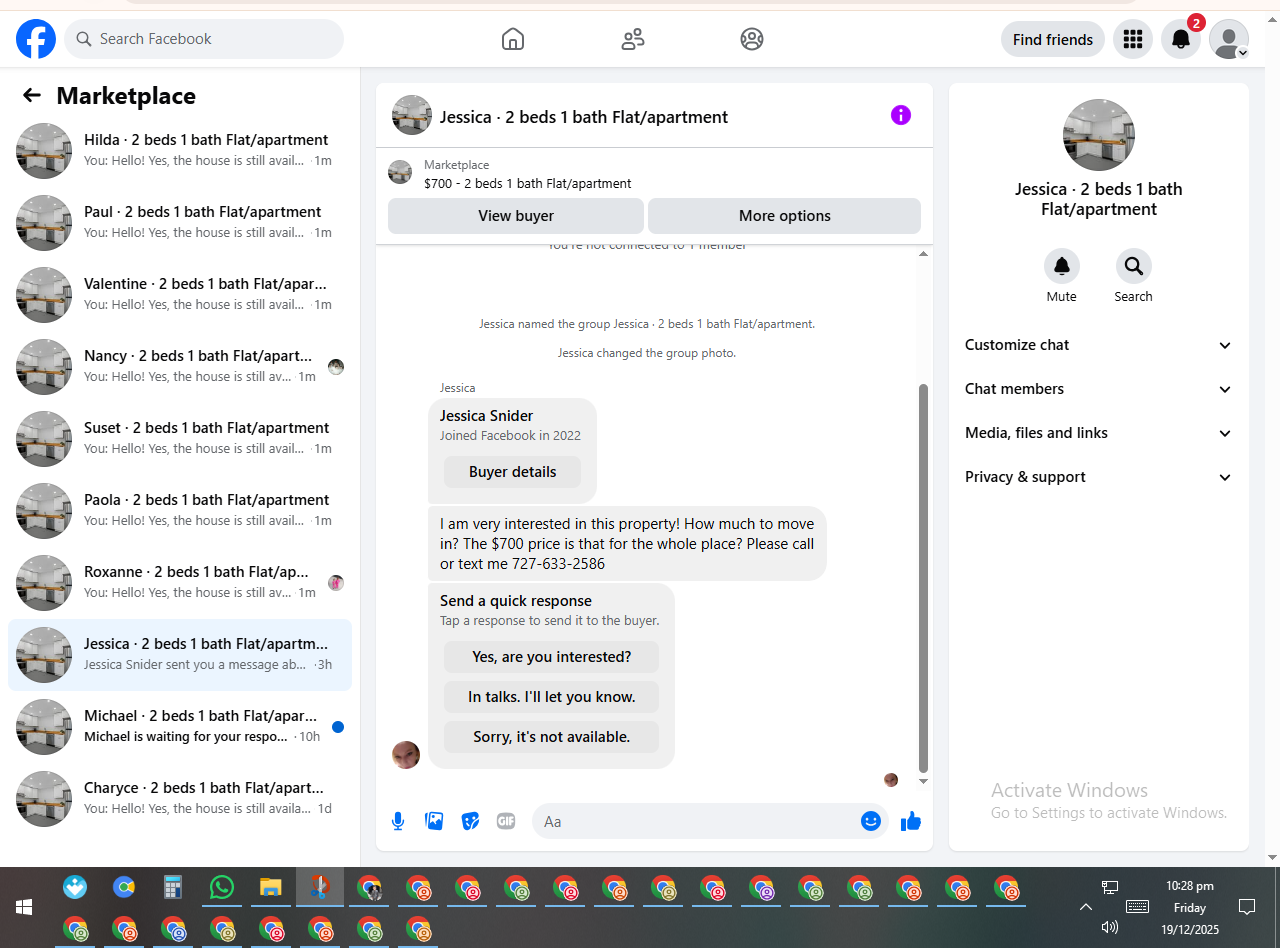Open the menu grid icon
Image resolution: width=1280 pixels, height=948 pixels.
(1133, 39)
